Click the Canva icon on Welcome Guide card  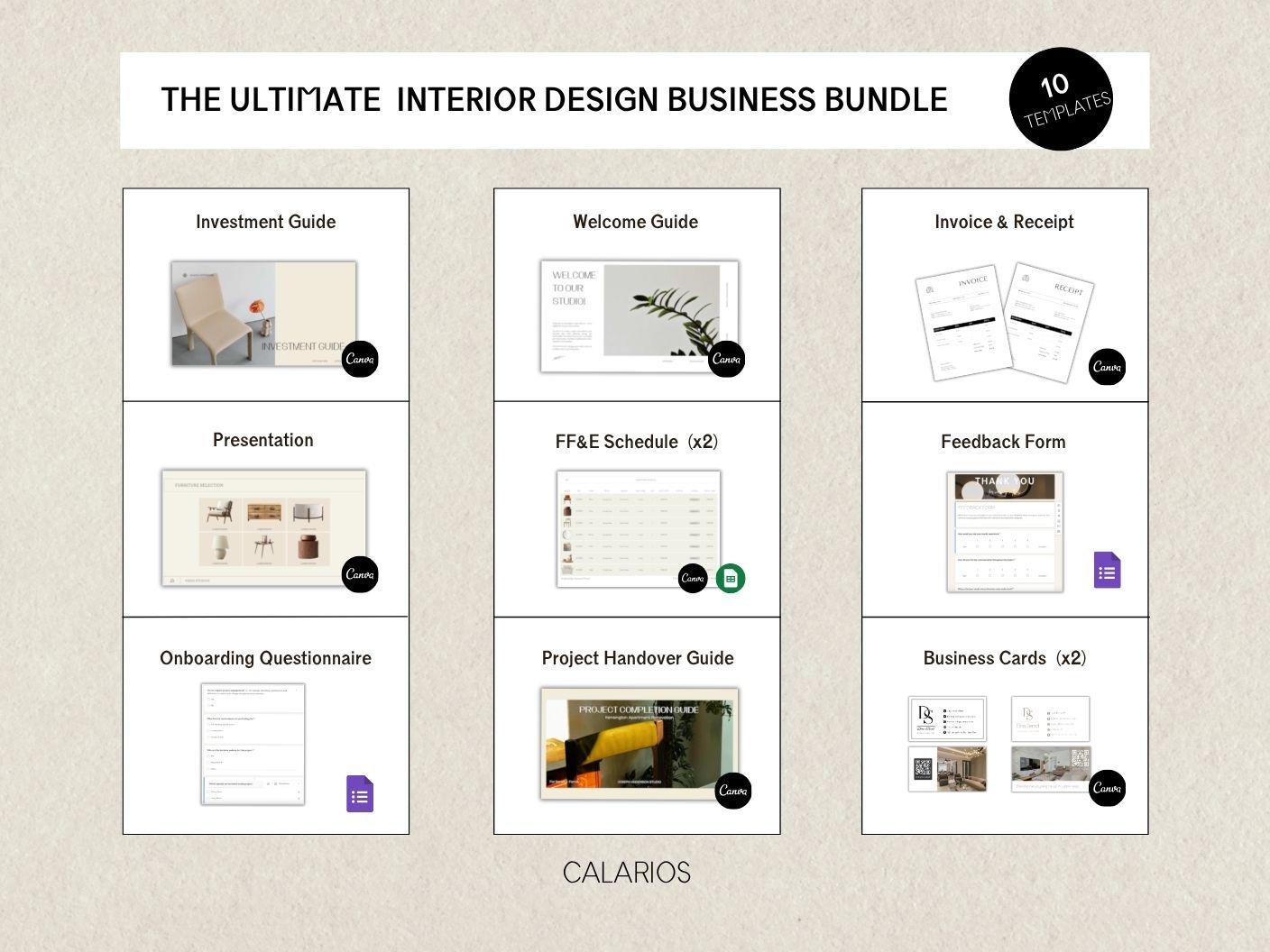click(726, 359)
